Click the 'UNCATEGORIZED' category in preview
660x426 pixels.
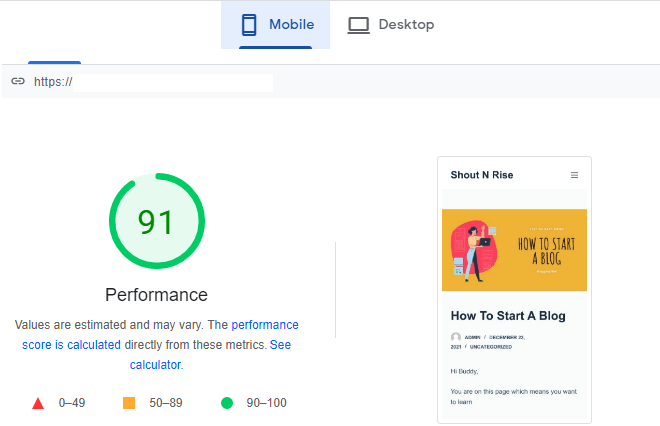click(491, 347)
